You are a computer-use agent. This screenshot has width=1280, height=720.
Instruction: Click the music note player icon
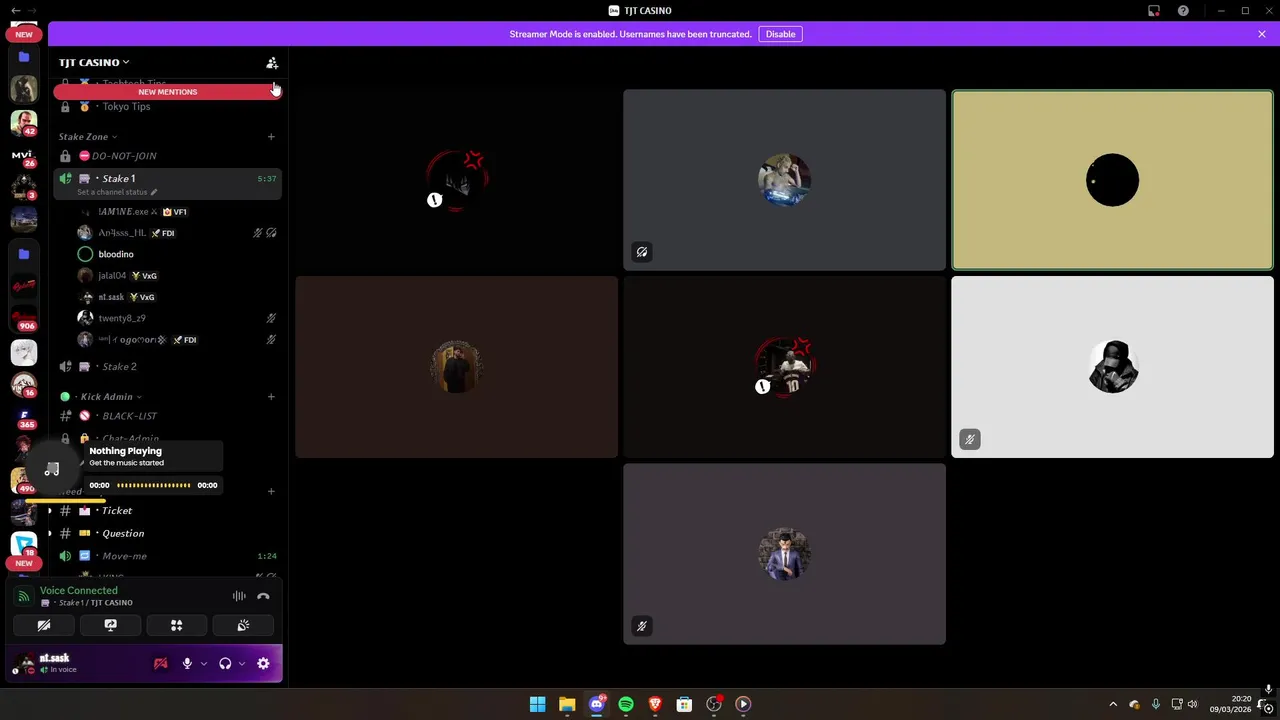click(x=52, y=469)
